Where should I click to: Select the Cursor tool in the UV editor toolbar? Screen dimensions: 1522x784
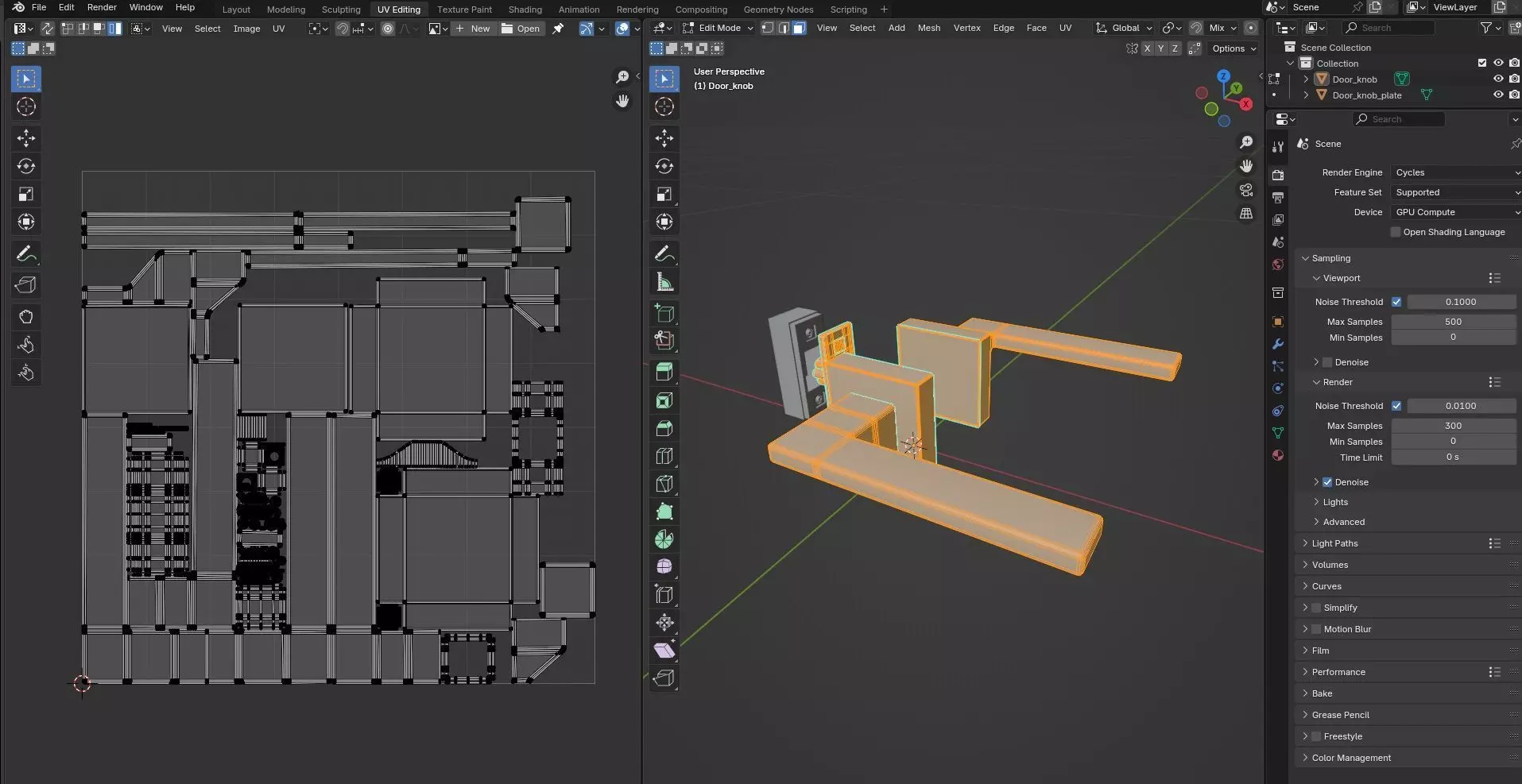point(26,106)
